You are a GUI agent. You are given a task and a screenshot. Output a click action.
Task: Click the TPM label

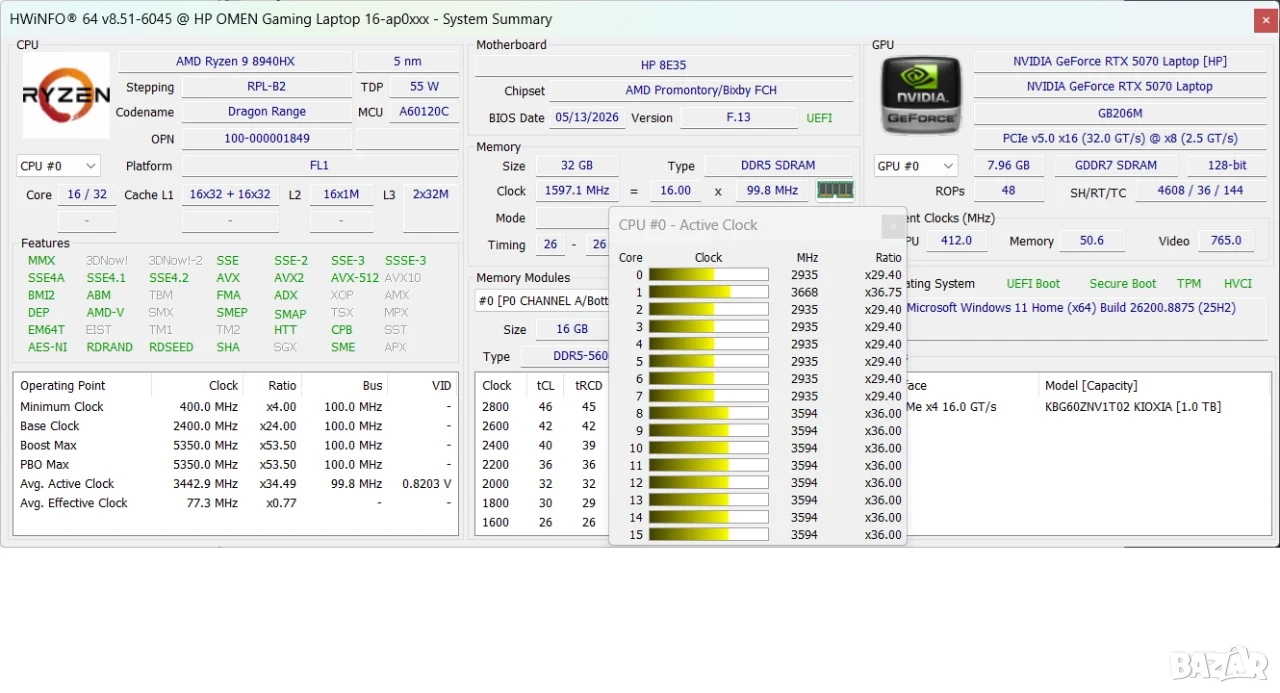point(1189,284)
